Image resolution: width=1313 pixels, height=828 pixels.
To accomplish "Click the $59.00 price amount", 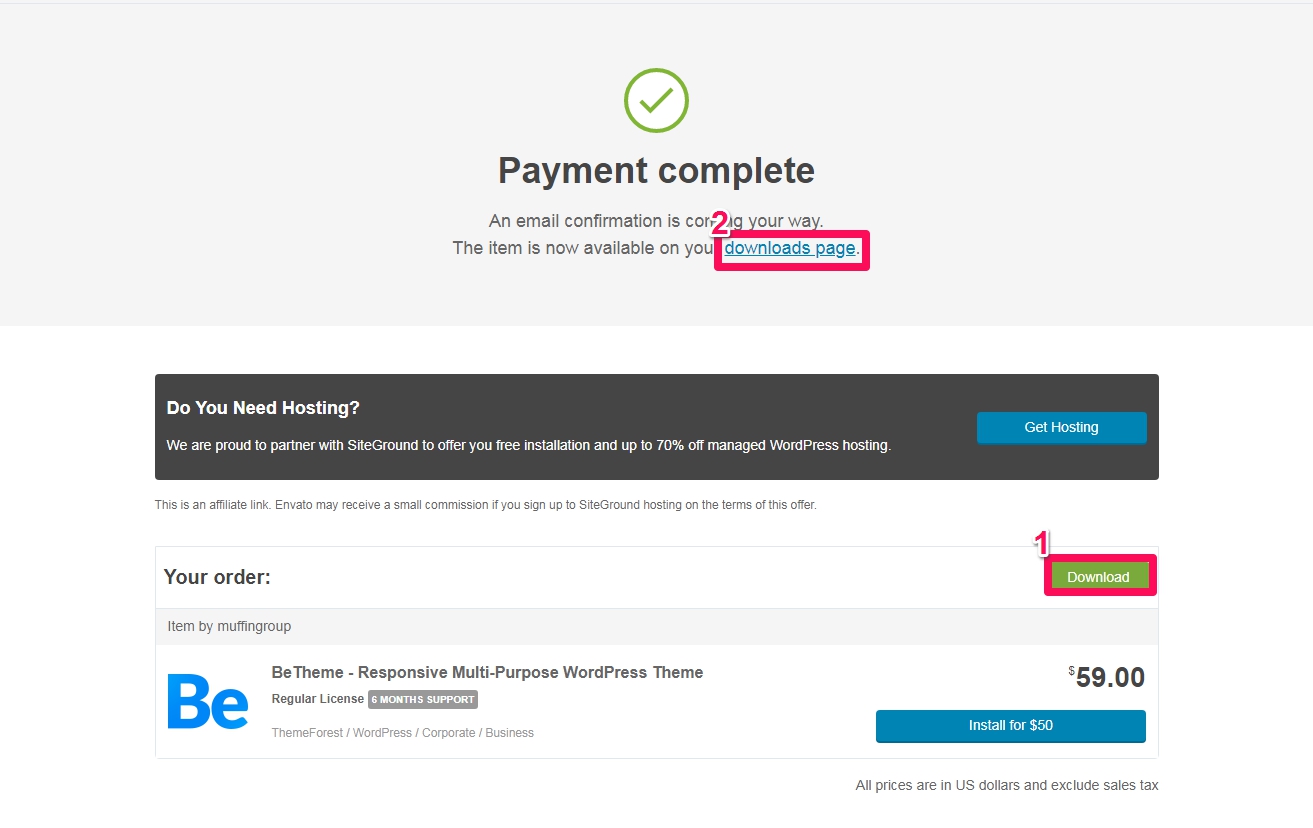I will (x=1107, y=677).
